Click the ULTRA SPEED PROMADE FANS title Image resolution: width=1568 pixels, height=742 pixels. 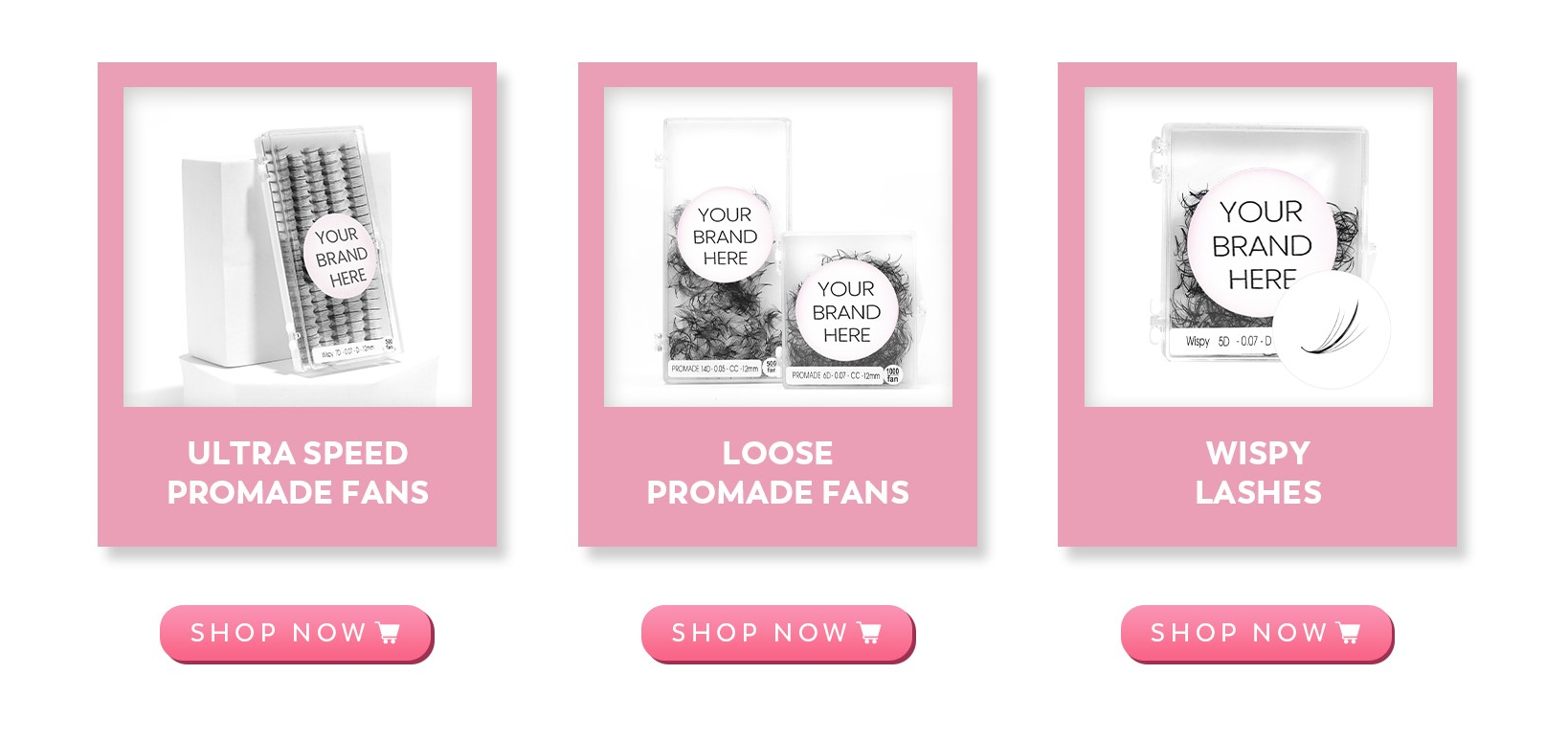click(x=298, y=472)
